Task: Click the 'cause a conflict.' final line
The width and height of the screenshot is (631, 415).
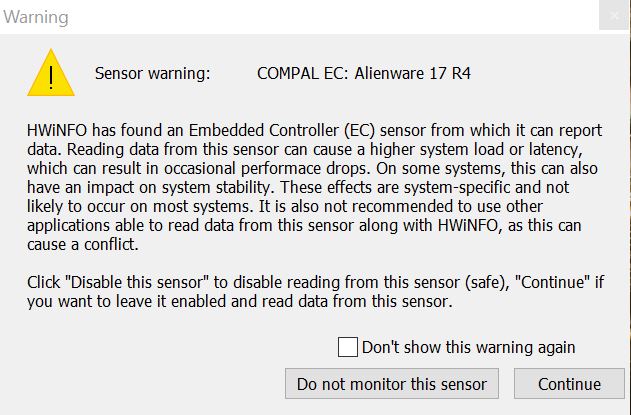Action: click(x=83, y=245)
